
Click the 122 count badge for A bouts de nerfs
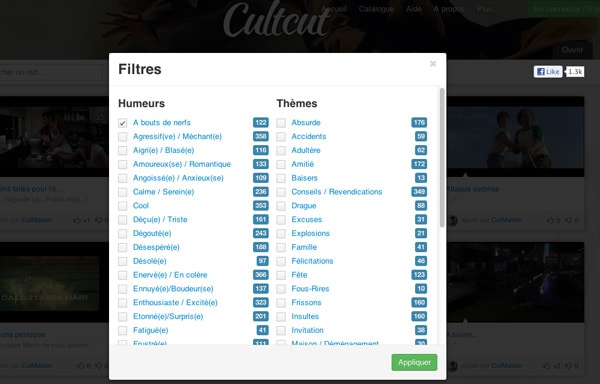tap(261, 122)
